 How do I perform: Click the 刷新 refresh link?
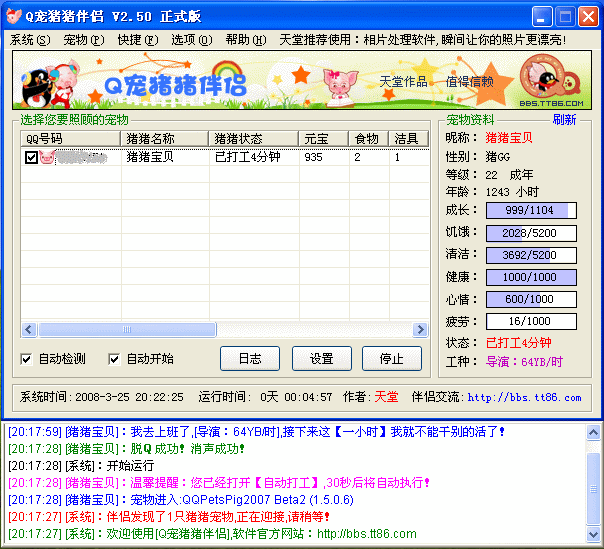pyautogui.click(x=564, y=119)
